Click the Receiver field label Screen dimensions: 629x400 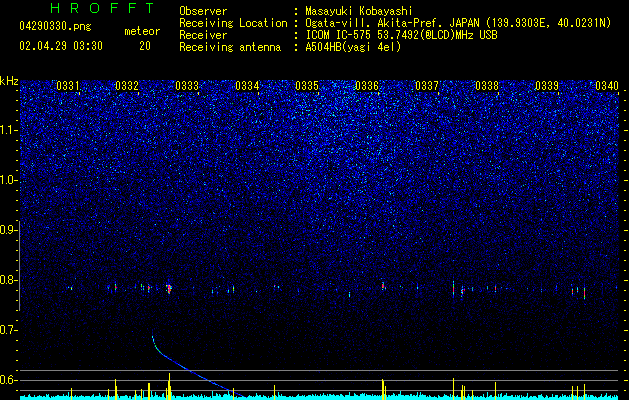click(x=203, y=35)
